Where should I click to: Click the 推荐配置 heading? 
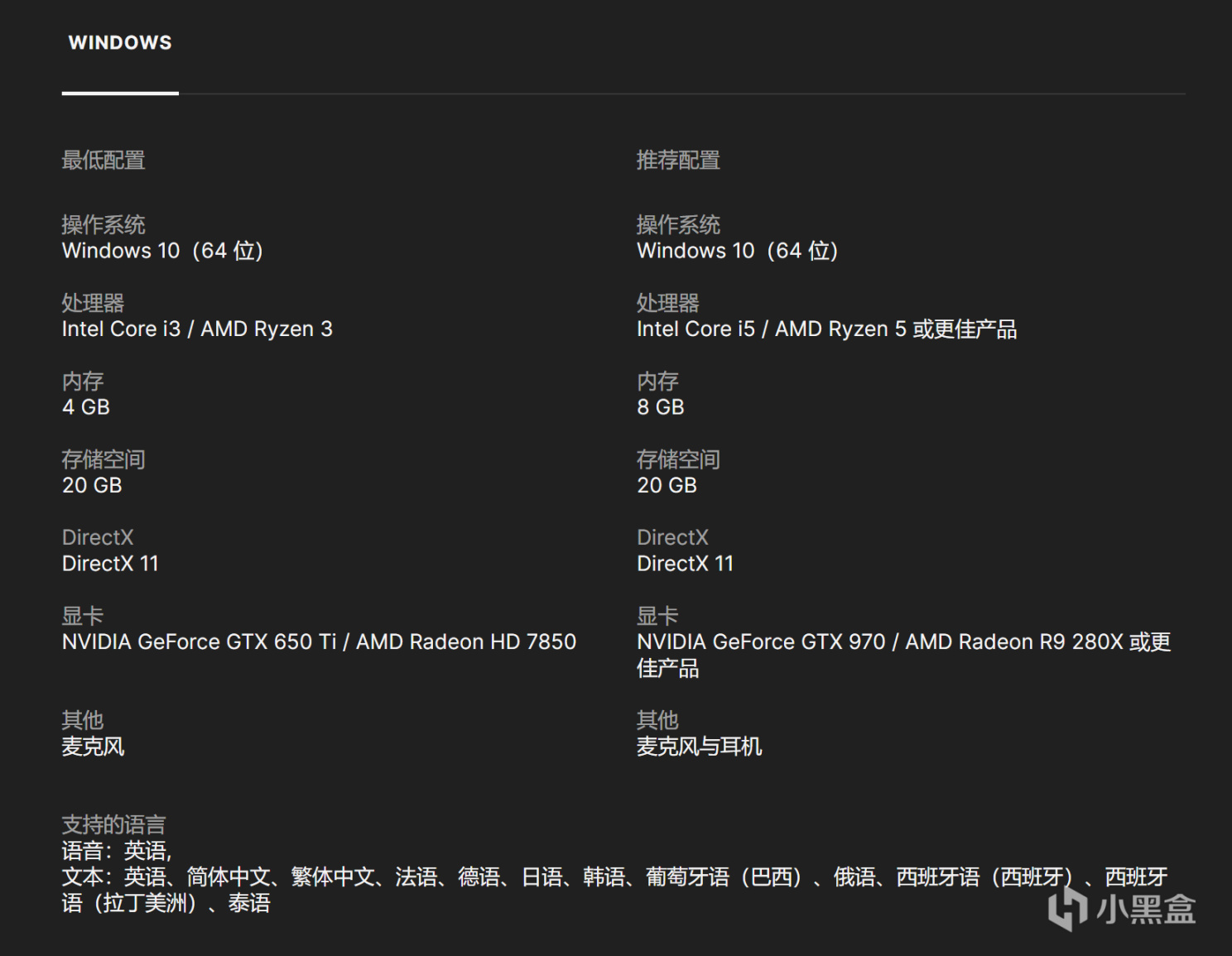click(x=678, y=160)
